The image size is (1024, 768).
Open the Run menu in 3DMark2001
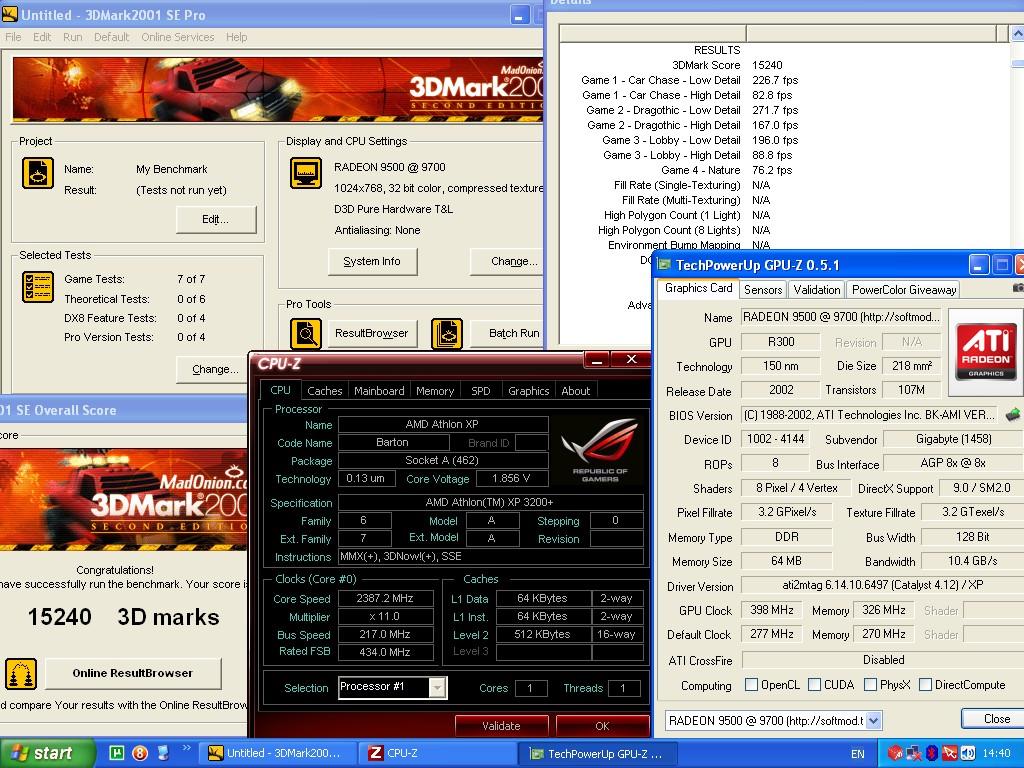(72, 37)
